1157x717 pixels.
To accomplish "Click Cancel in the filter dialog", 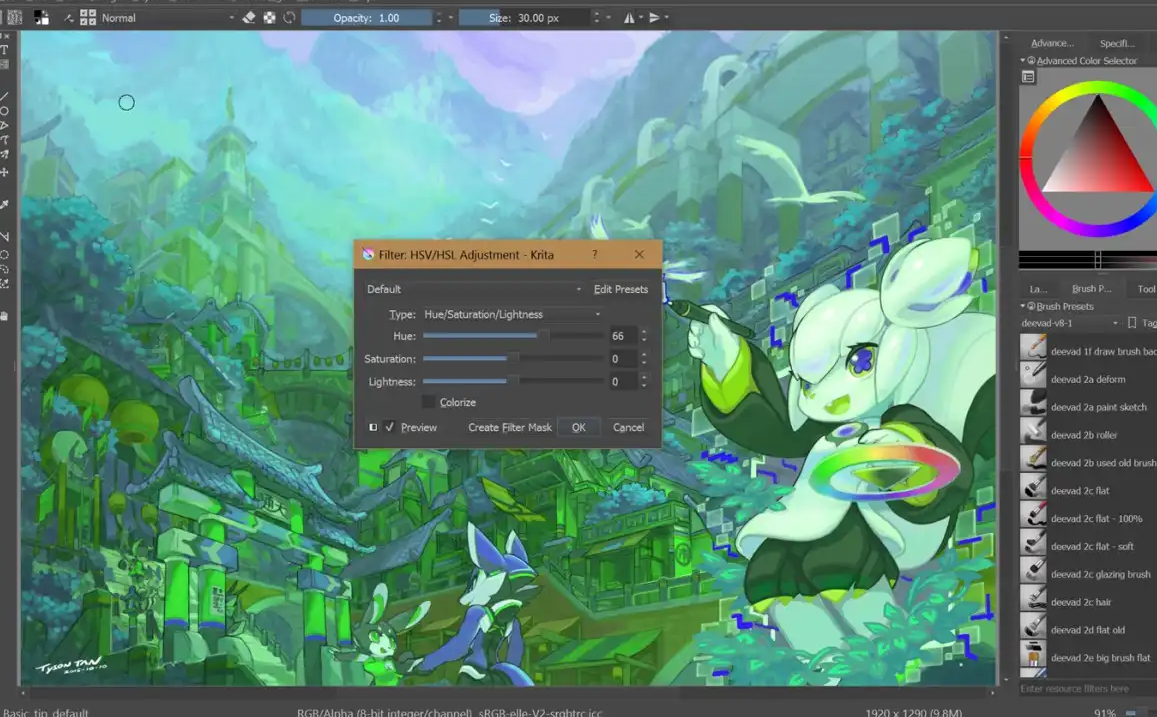I will tap(629, 427).
